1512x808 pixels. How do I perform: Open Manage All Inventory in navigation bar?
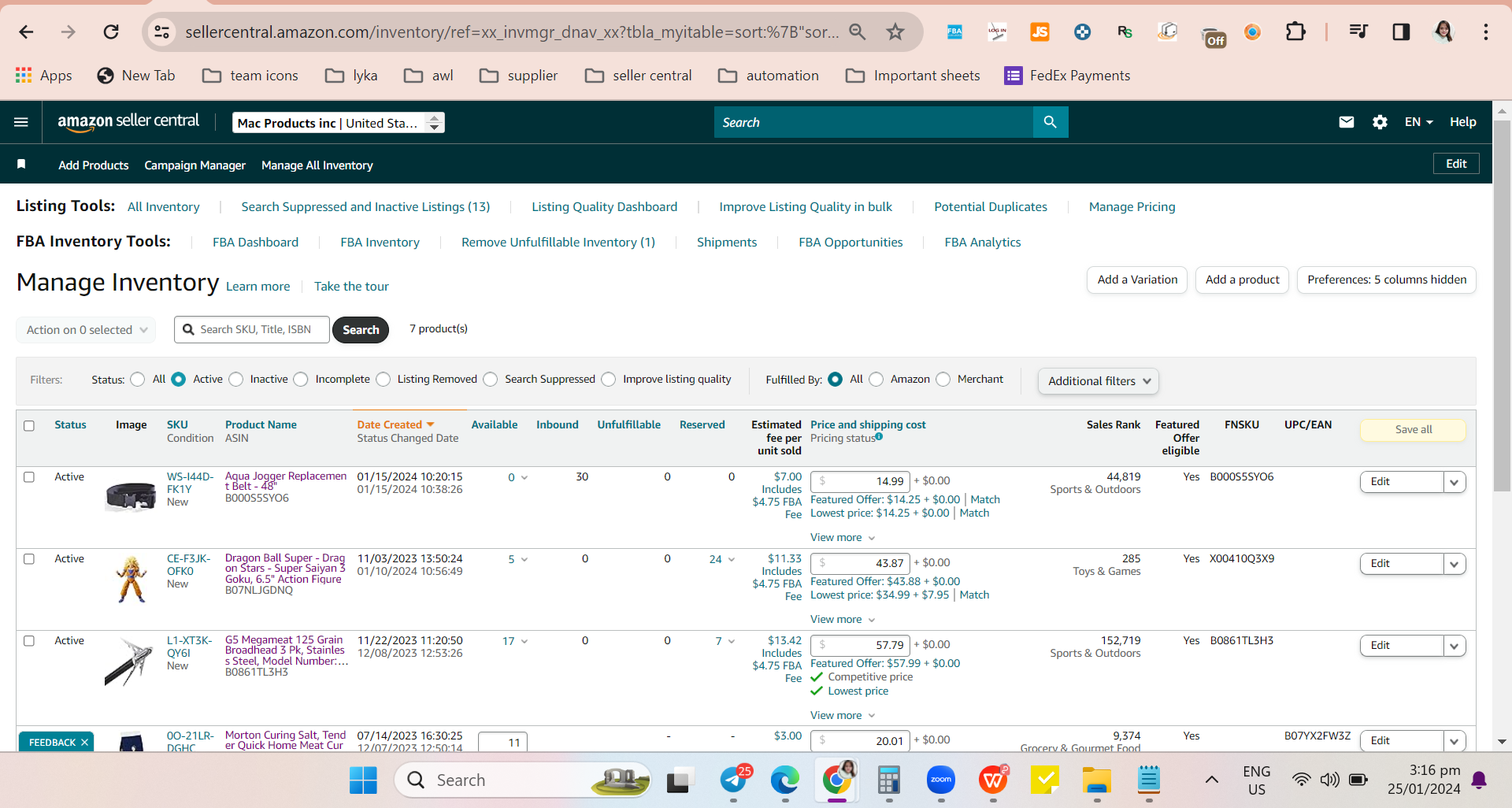pyautogui.click(x=317, y=165)
